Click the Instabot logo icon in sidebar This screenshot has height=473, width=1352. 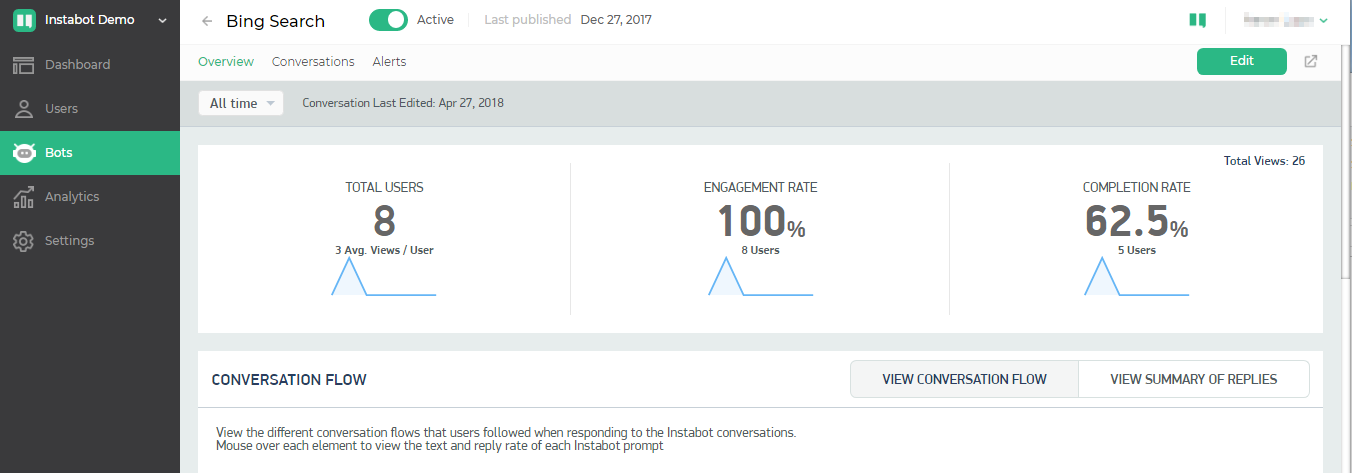coord(24,20)
